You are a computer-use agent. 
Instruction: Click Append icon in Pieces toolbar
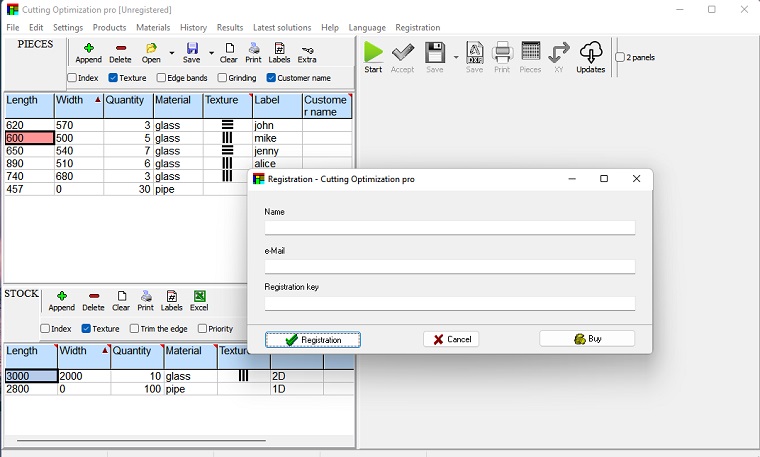click(88, 52)
